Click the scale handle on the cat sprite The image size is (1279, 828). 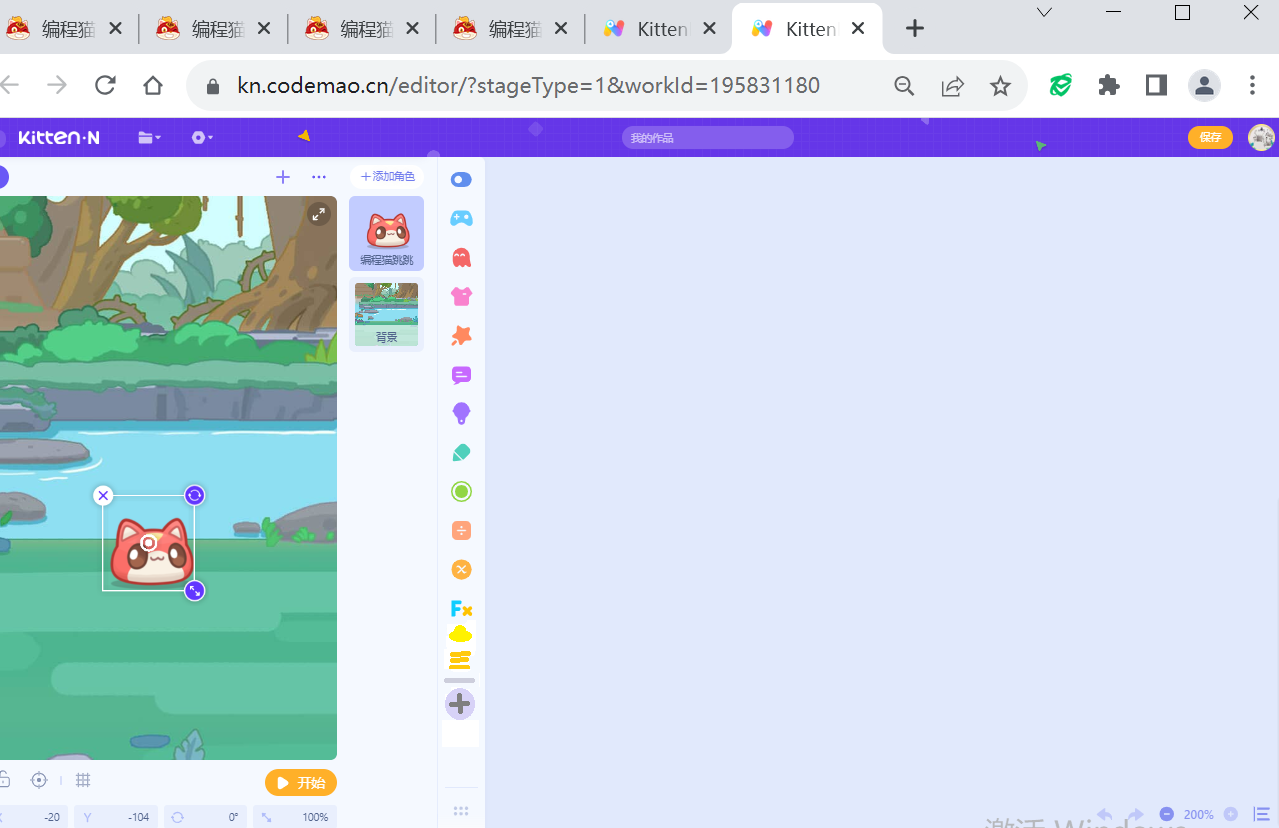(195, 591)
